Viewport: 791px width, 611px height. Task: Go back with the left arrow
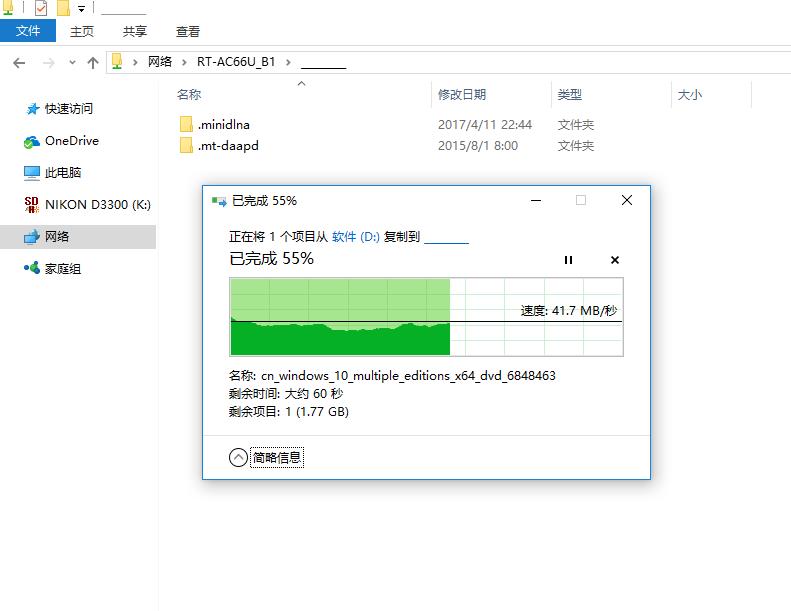19,63
